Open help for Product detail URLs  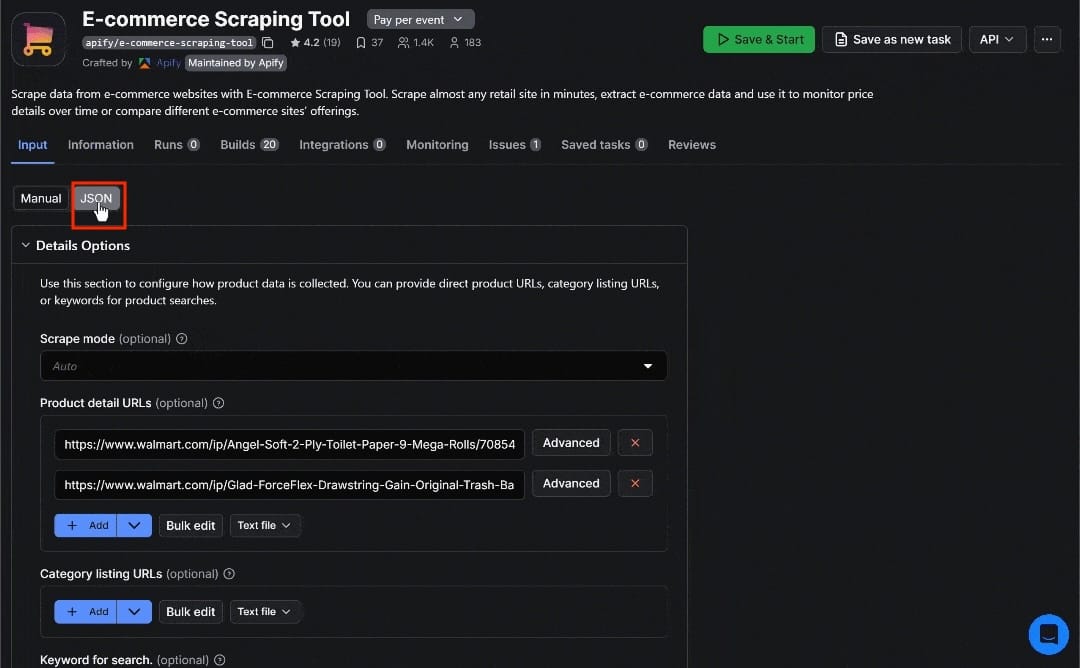(x=218, y=402)
